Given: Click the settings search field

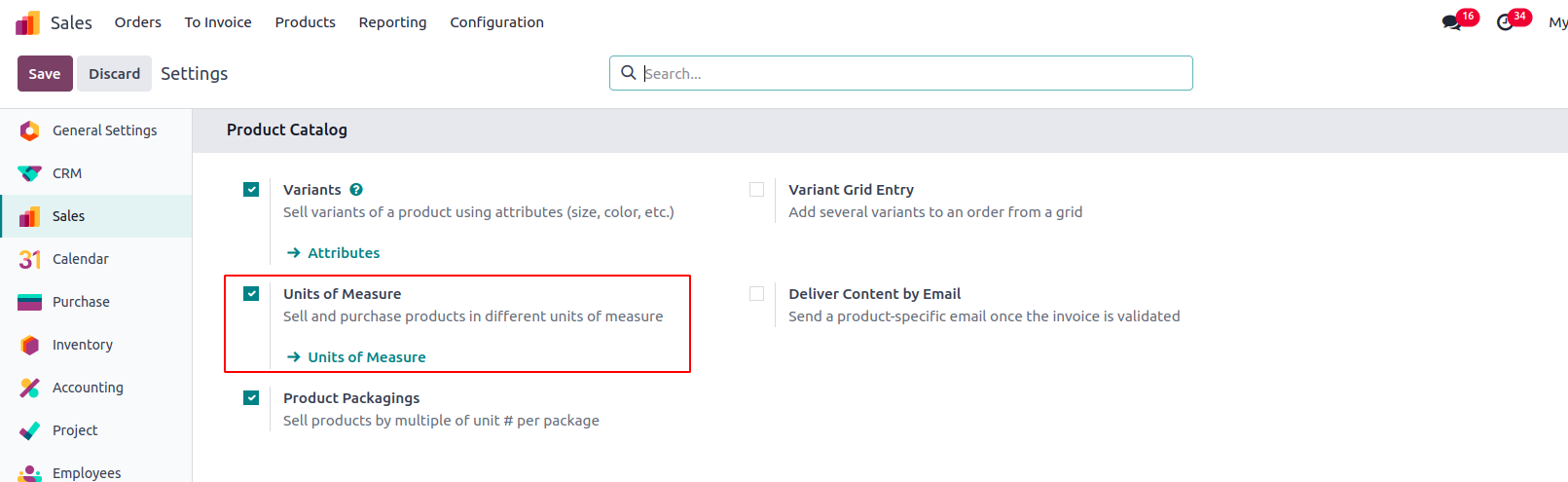Looking at the screenshot, I should point(915,74).
